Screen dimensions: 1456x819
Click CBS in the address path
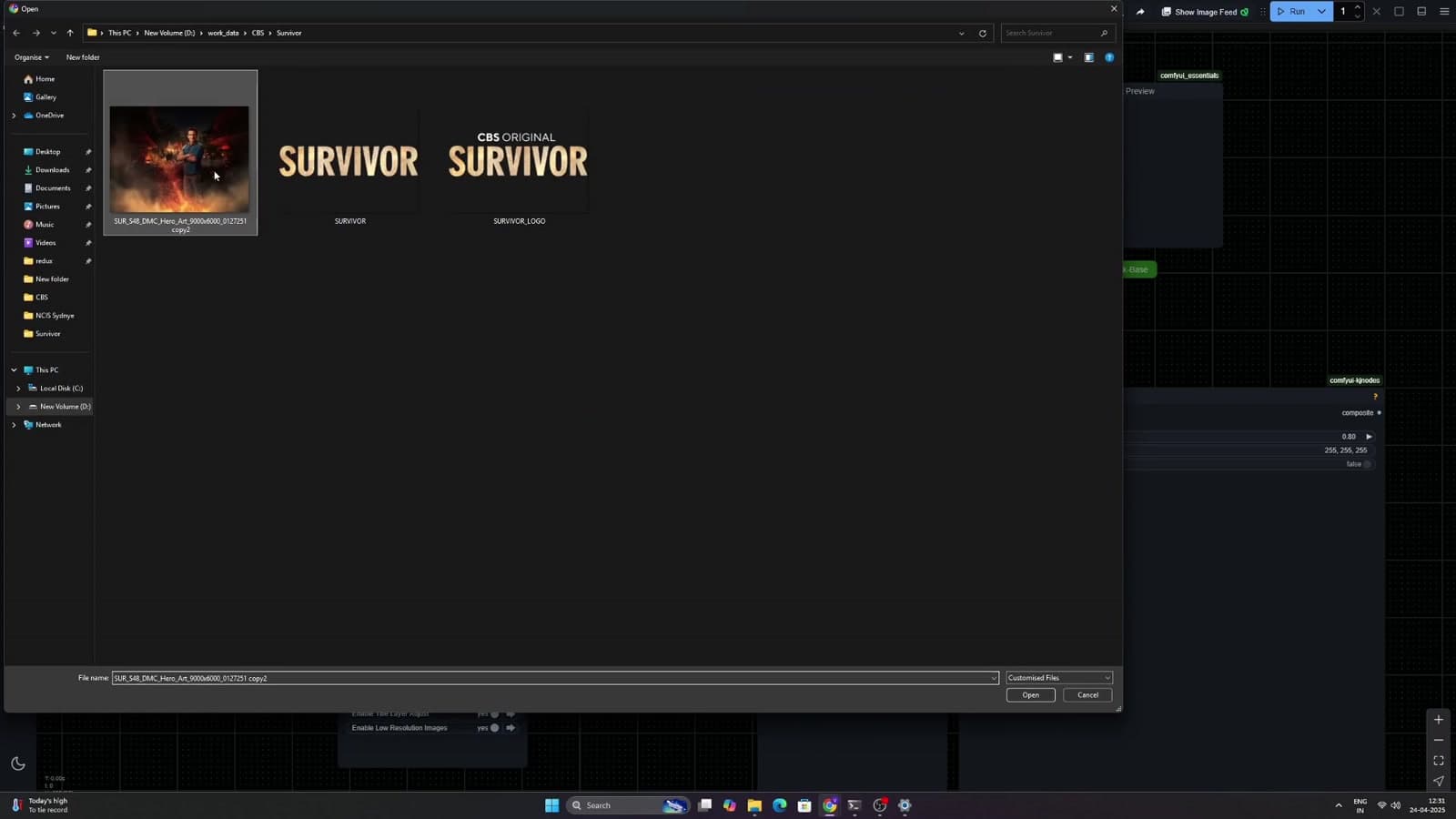(x=258, y=33)
